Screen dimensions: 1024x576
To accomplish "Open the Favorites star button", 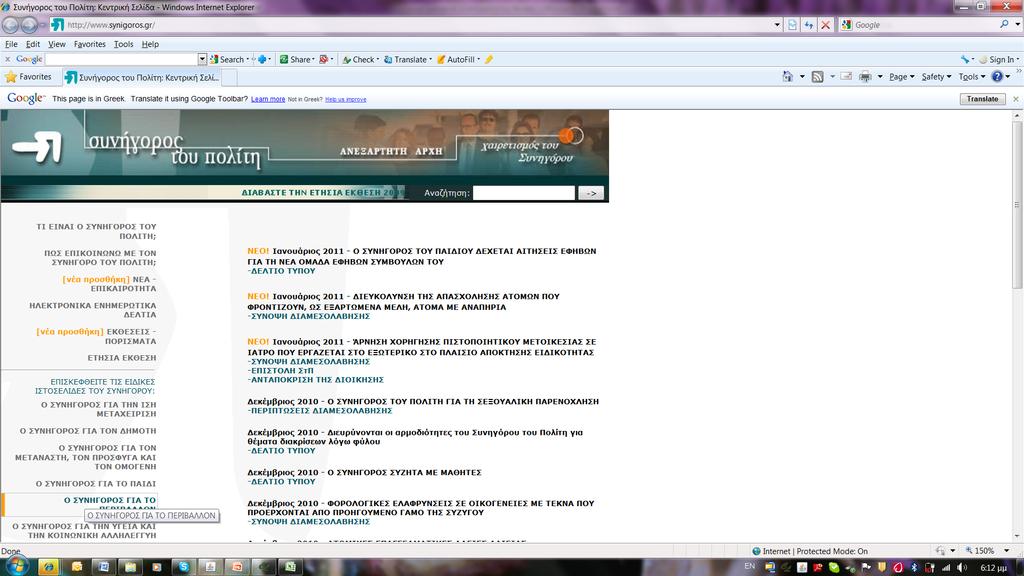I will point(28,77).
